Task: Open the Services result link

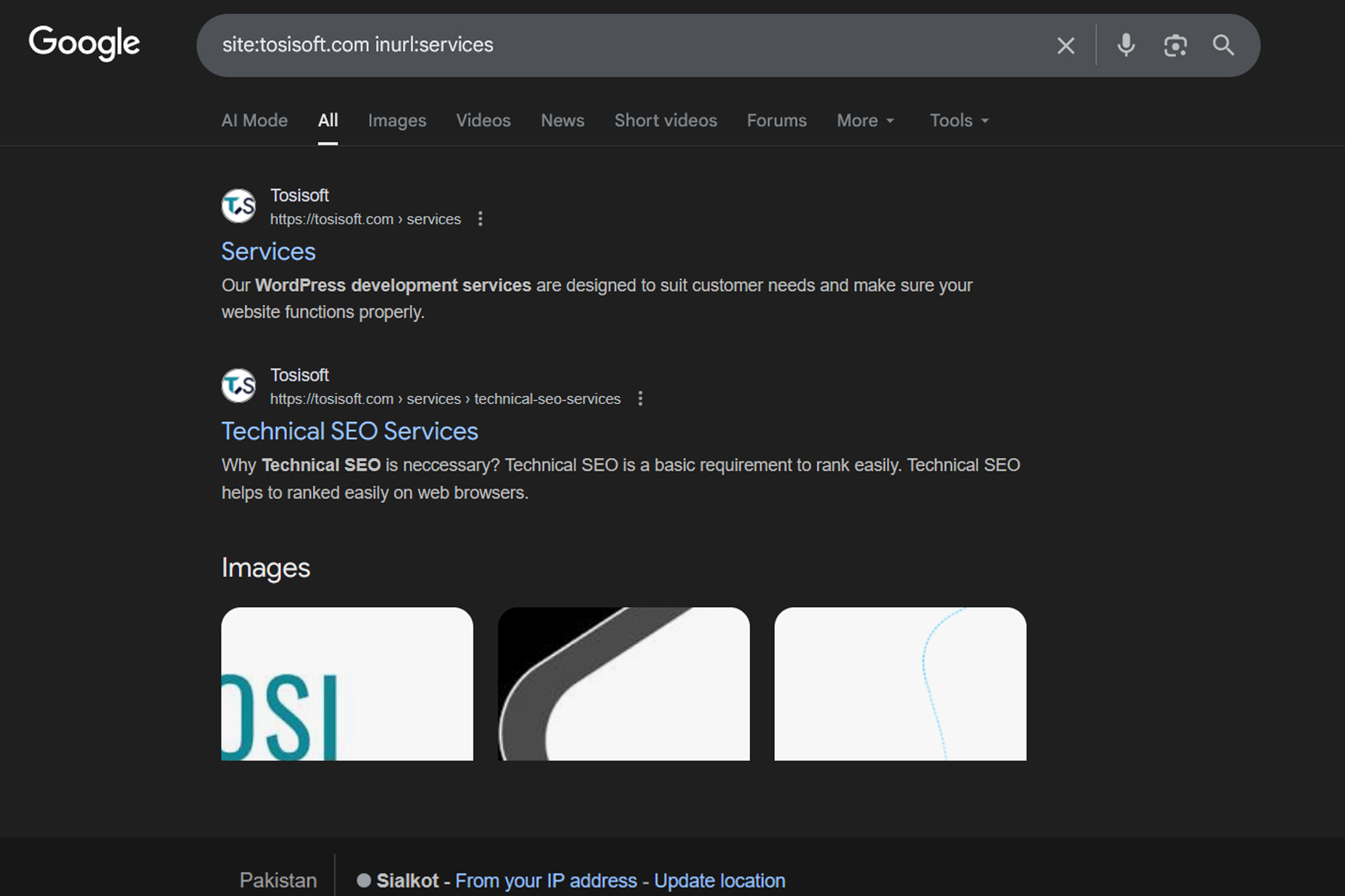Action: click(x=268, y=251)
